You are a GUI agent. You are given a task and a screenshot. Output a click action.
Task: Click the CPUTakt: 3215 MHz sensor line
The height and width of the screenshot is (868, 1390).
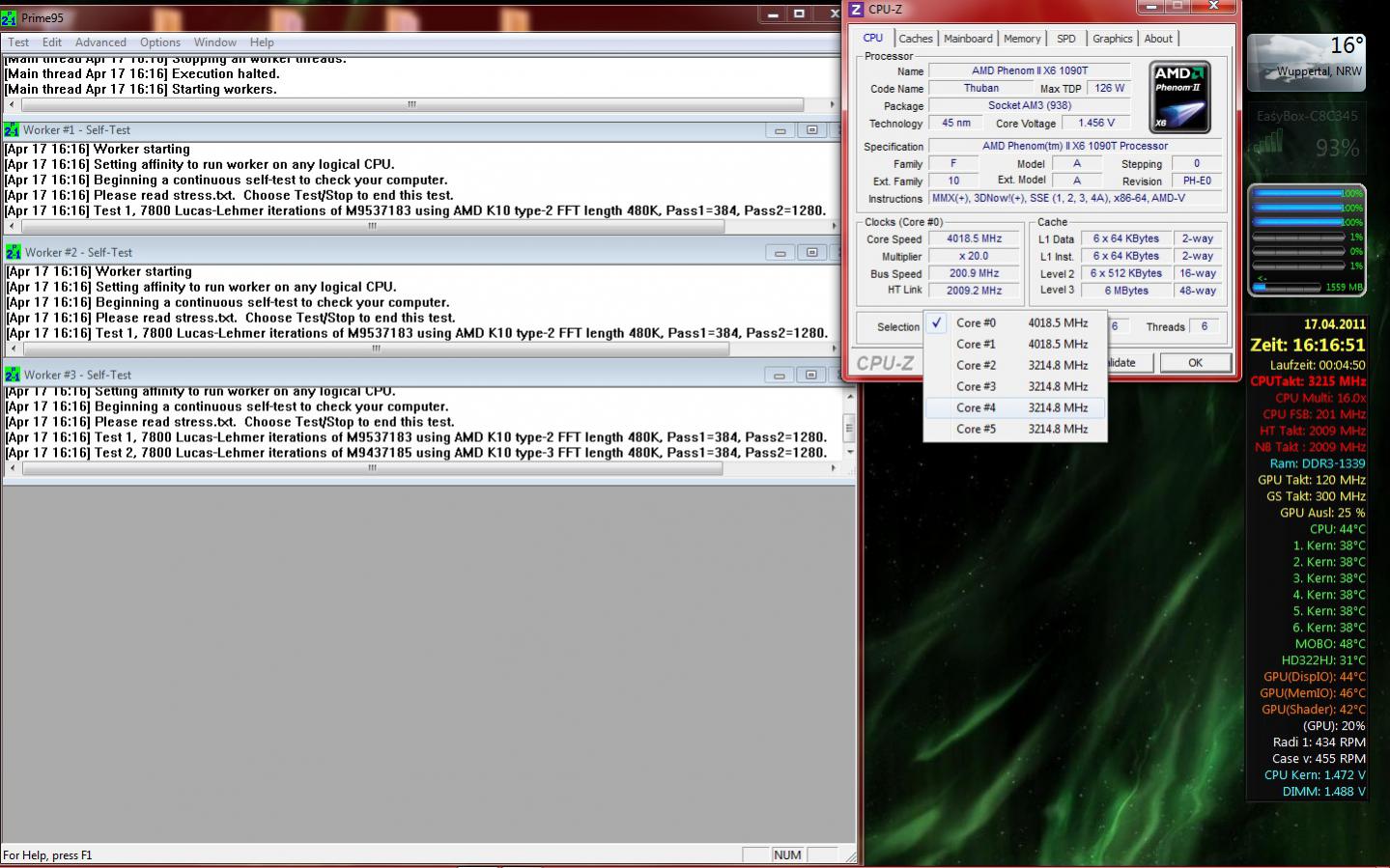pyautogui.click(x=1308, y=381)
